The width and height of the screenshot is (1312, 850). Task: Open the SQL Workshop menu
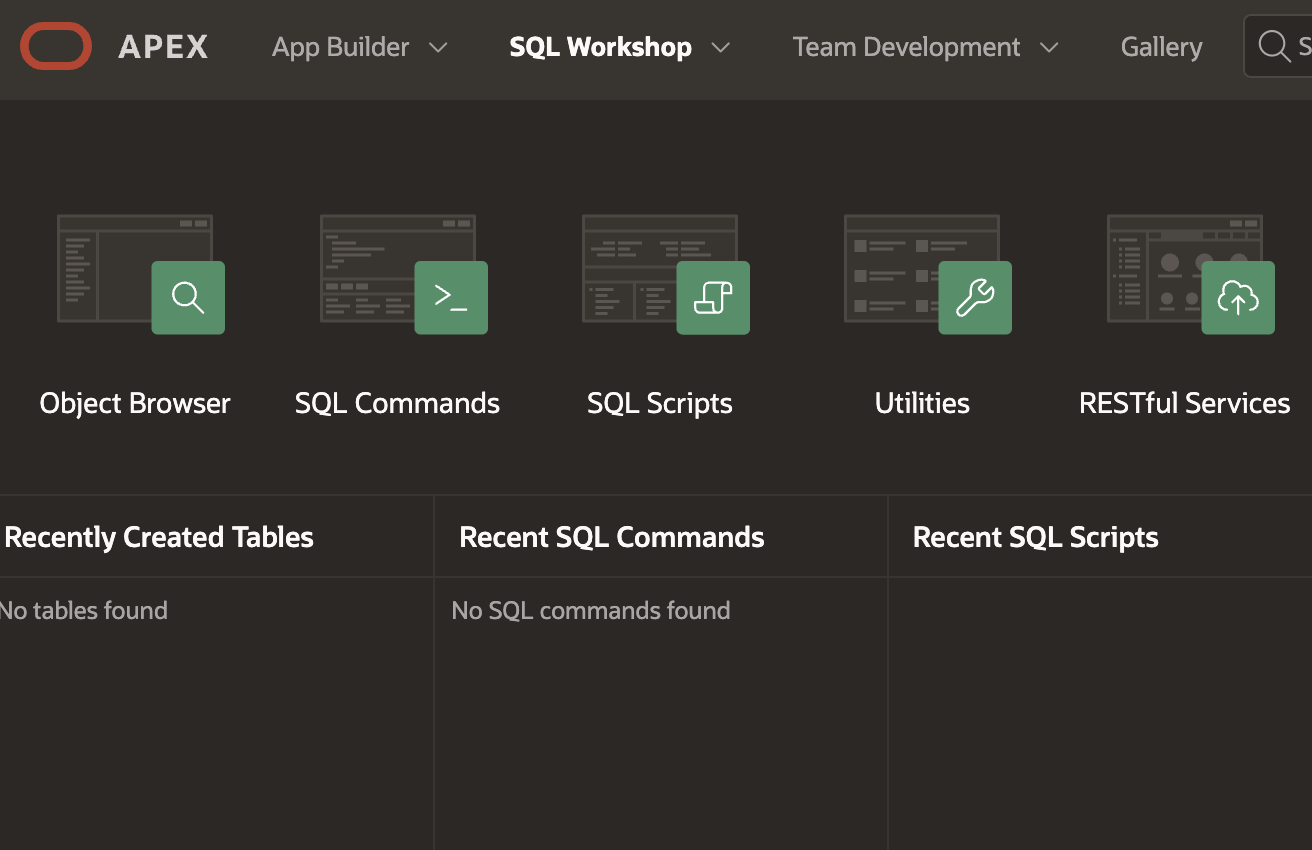coord(600,47)
